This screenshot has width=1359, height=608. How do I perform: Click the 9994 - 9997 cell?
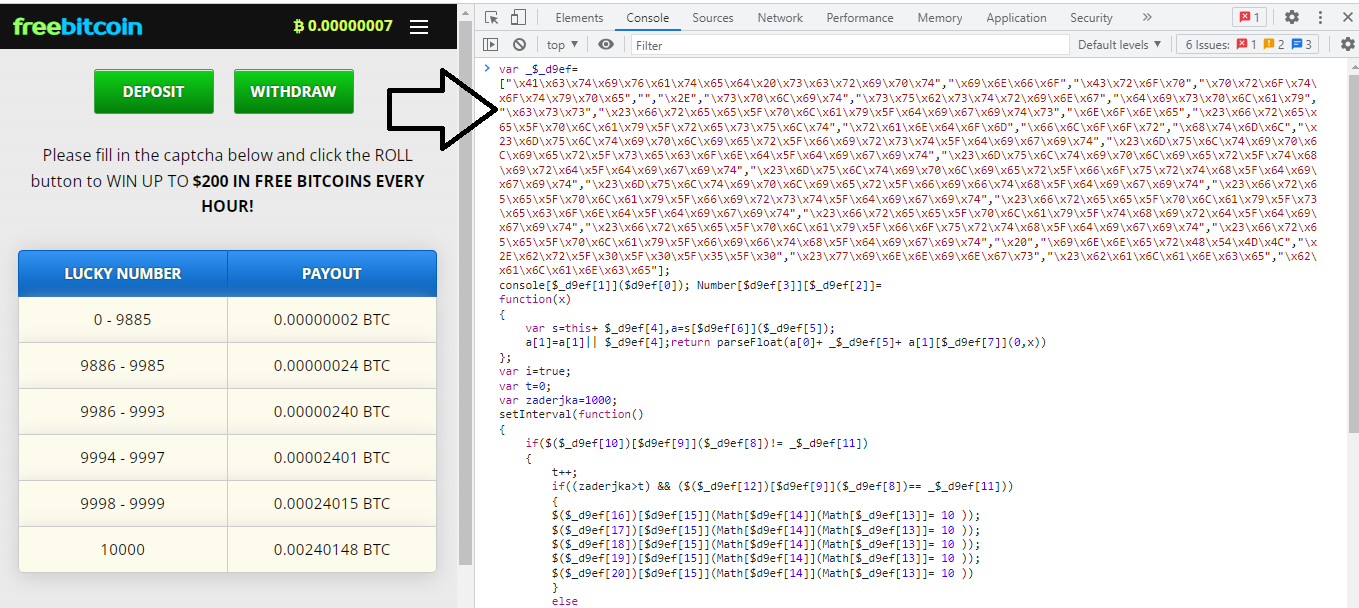(x=123, y=458)
